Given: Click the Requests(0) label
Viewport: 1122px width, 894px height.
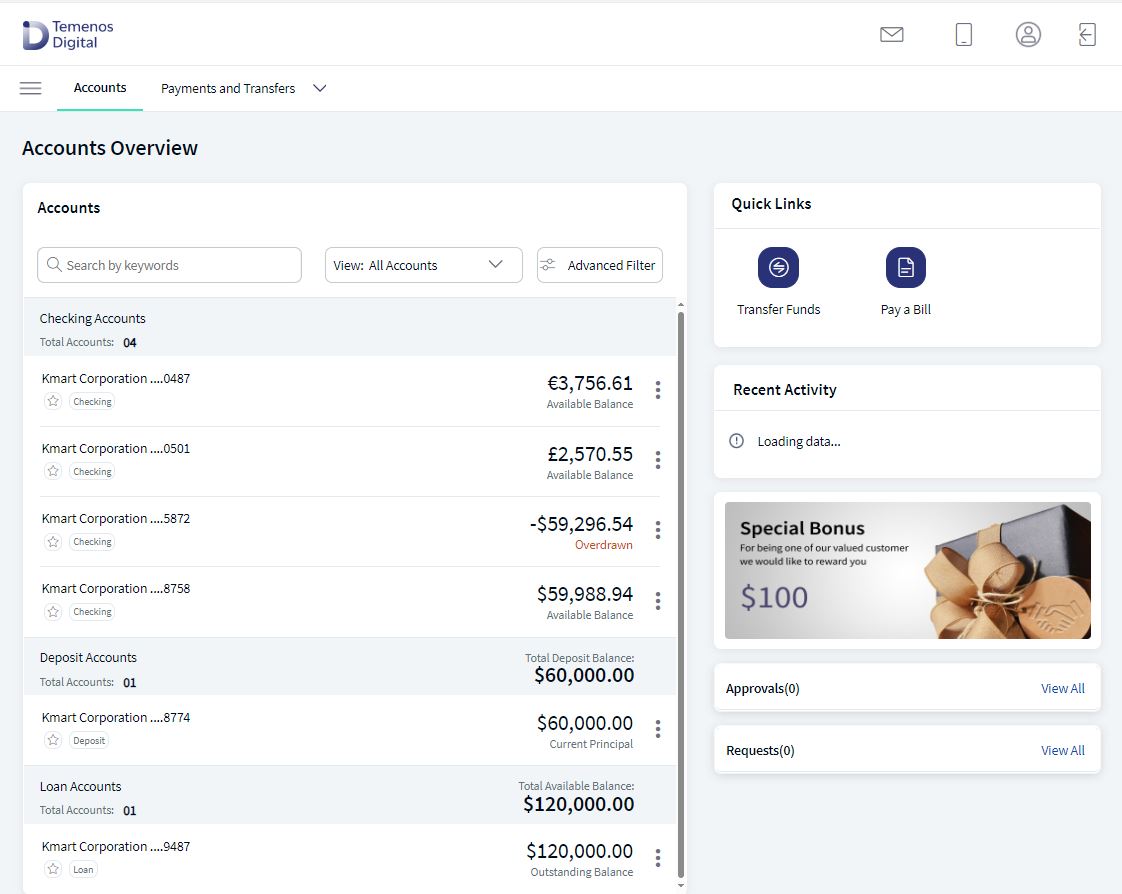Looking at the screenshot, I should [760, 750].
